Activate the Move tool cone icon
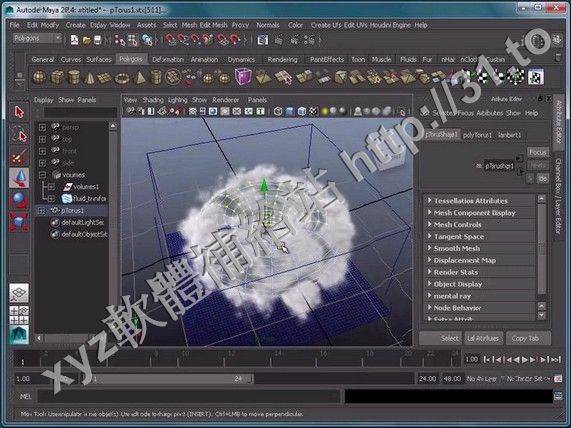This screenshot has height=428, width=571. 19,178
